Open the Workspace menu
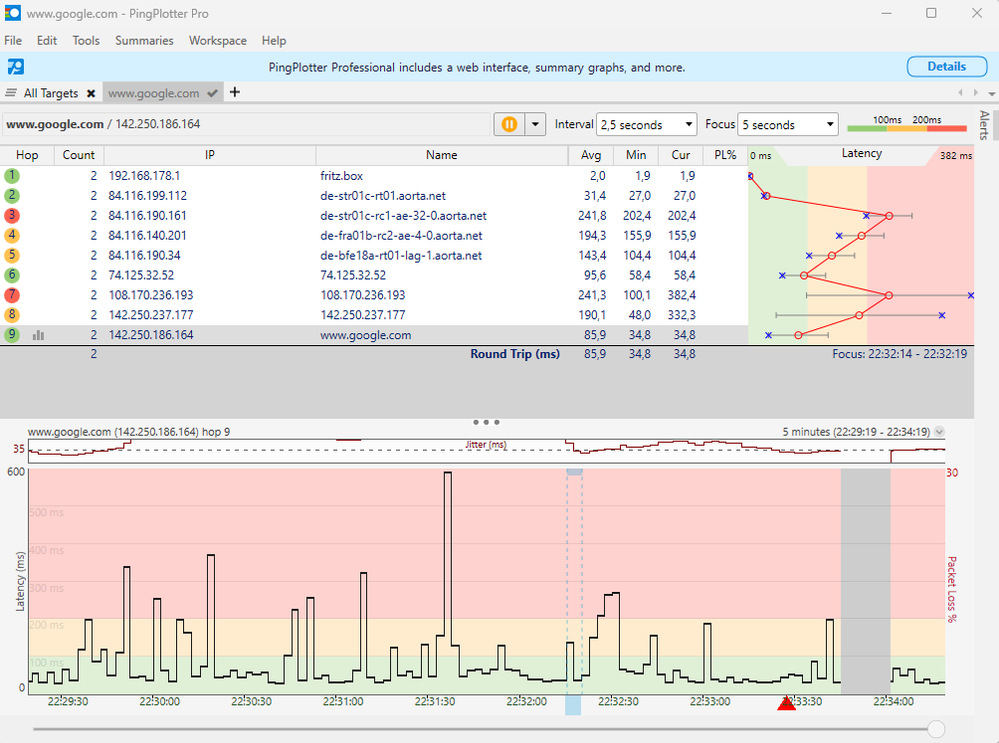 click(217, 41)
